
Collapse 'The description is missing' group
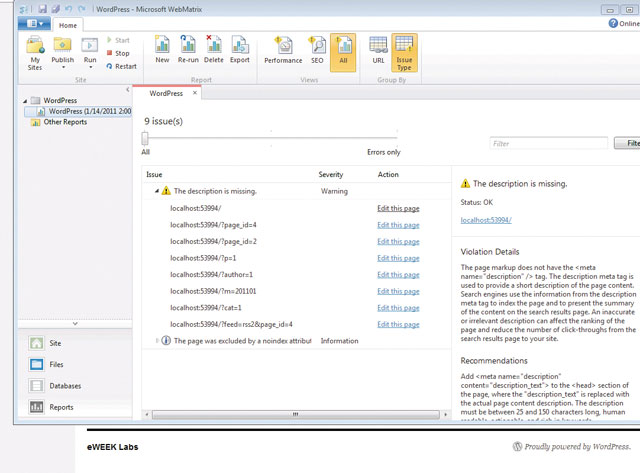coord(157,191)
